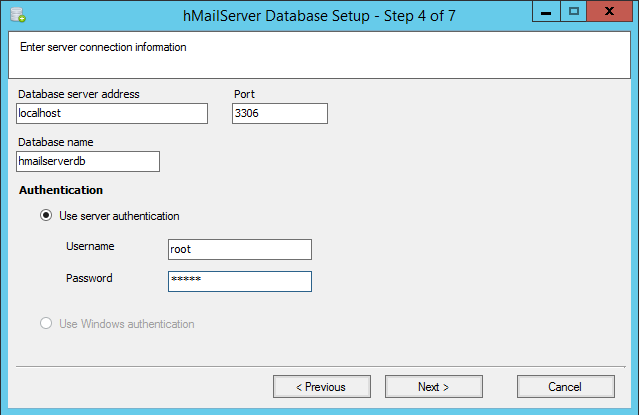Image resolution: width=639 pixels, height=415 pixels.
Task: Cancel the database setup wizard
Action: (x=566, y=386)
